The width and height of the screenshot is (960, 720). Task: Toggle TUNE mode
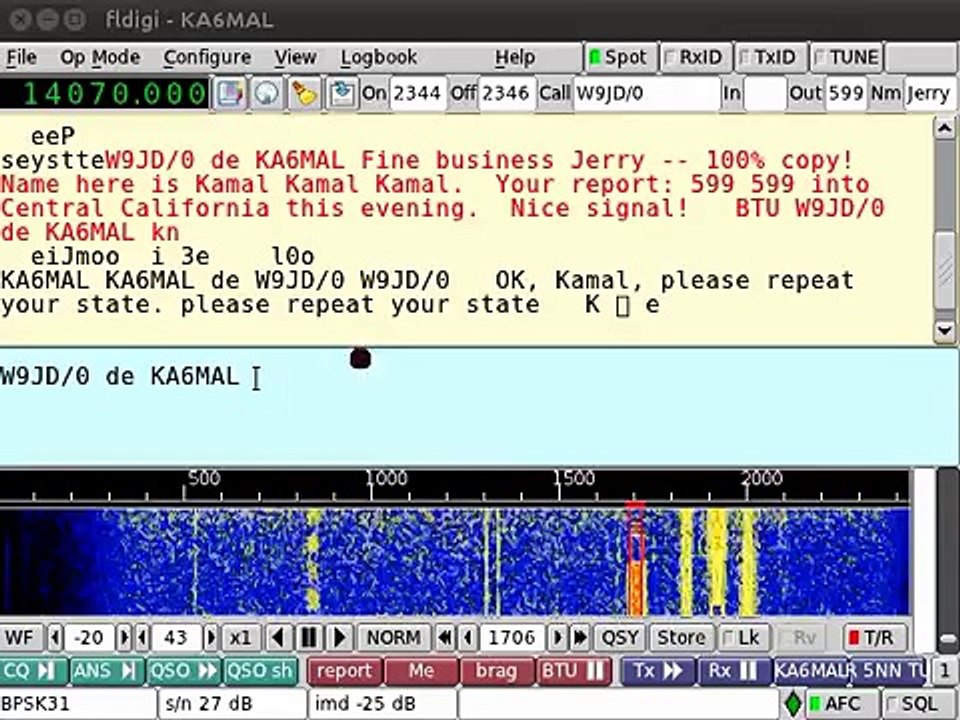point(846,58)
